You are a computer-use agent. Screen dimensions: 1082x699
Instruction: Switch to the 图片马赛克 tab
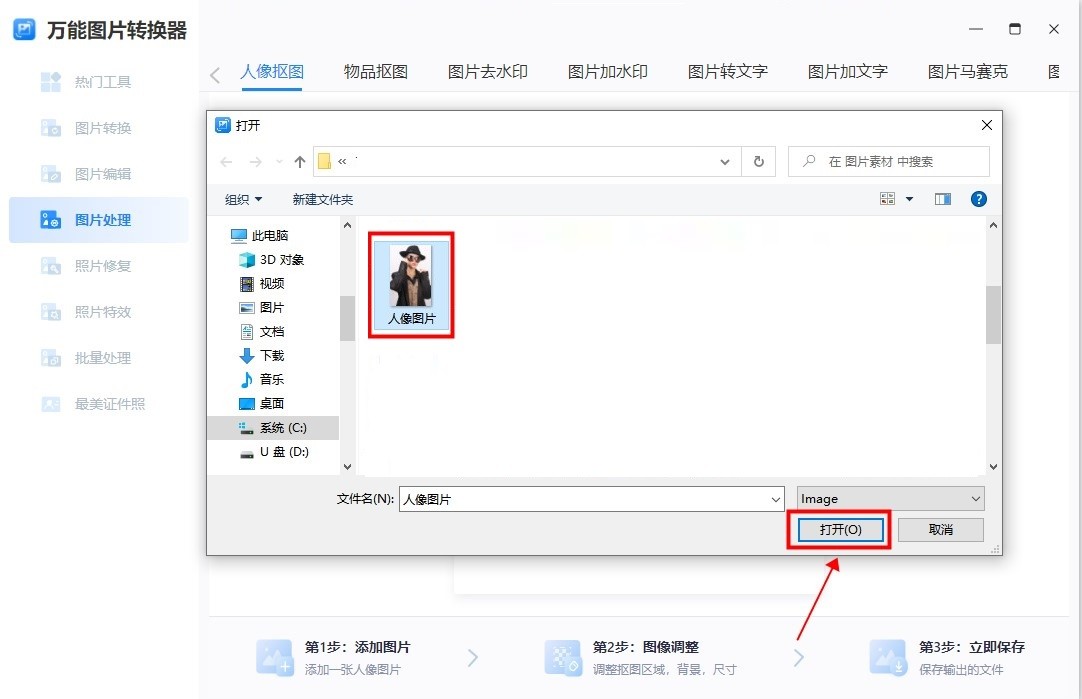[x=966, y=71]
